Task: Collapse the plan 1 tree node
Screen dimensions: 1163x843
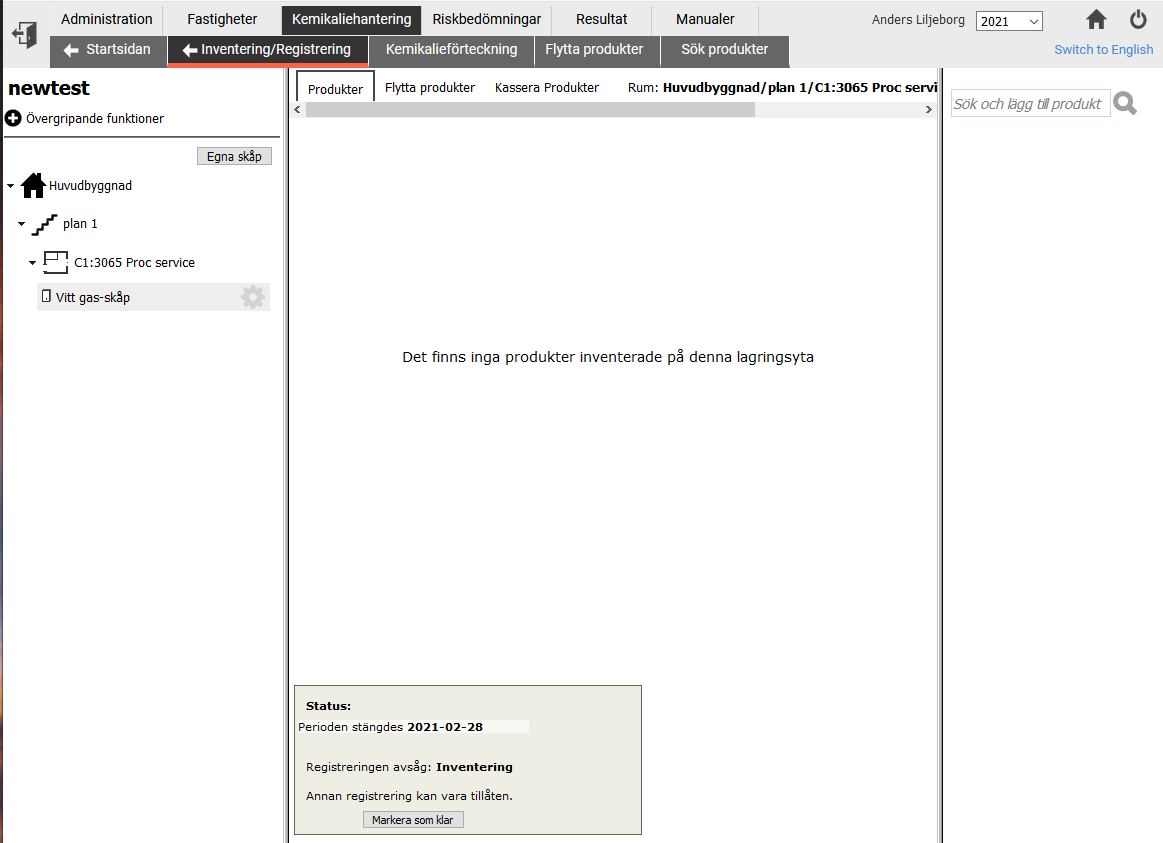Action: 22,224
